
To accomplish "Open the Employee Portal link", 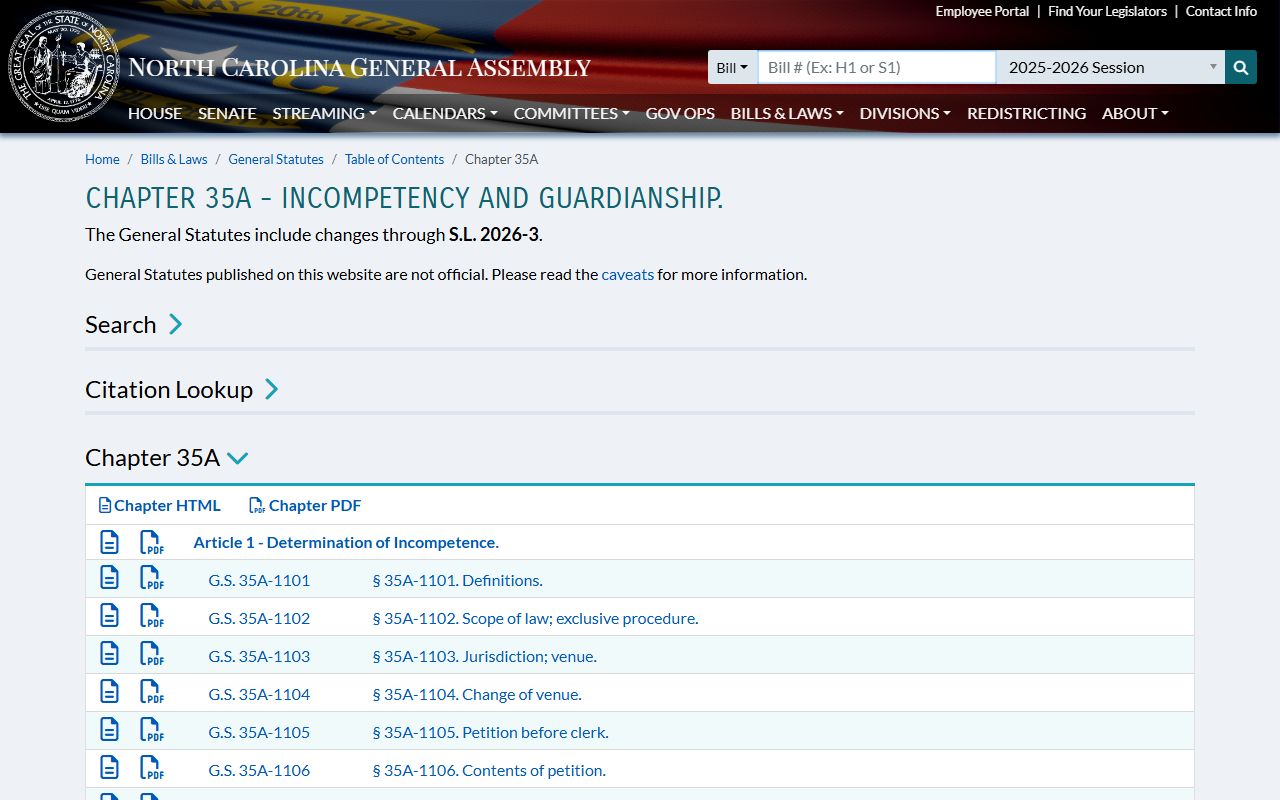I will (x=982, y=11).
